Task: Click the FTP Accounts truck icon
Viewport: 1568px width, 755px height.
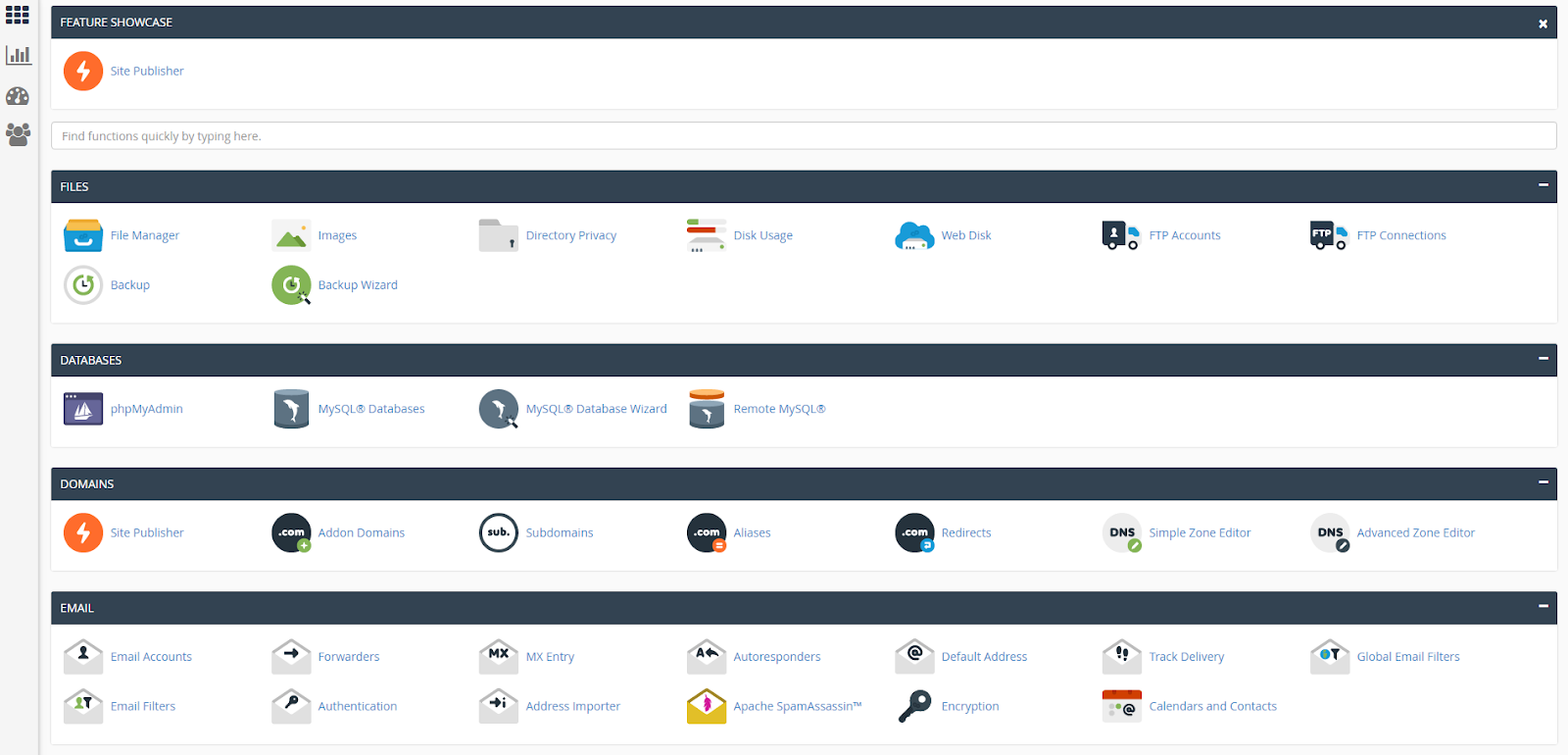Action: pos(1121,235)
